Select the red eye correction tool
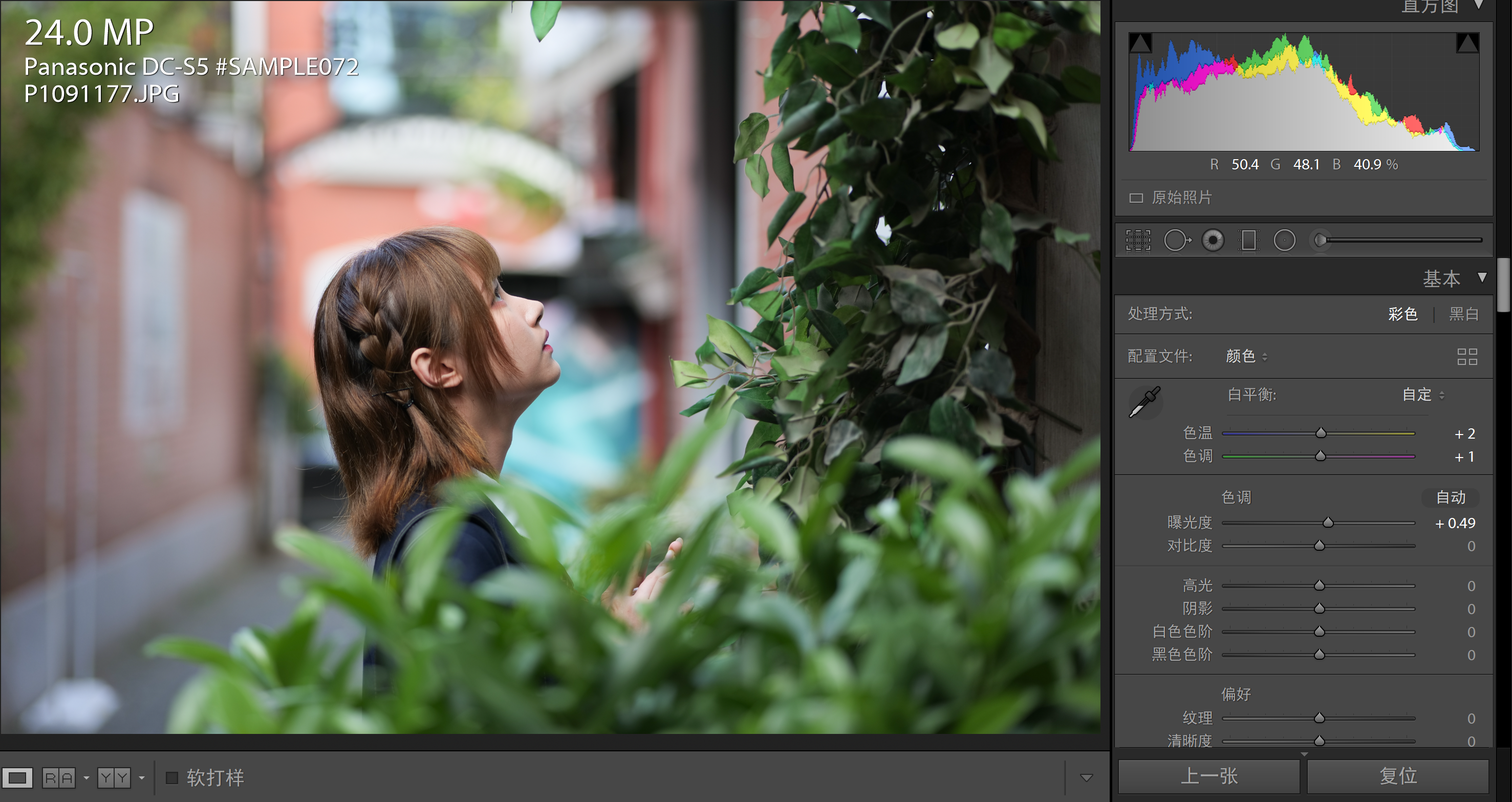Image resolution: width=1512 pixels, height=802 pixels. pos(1213,240)
